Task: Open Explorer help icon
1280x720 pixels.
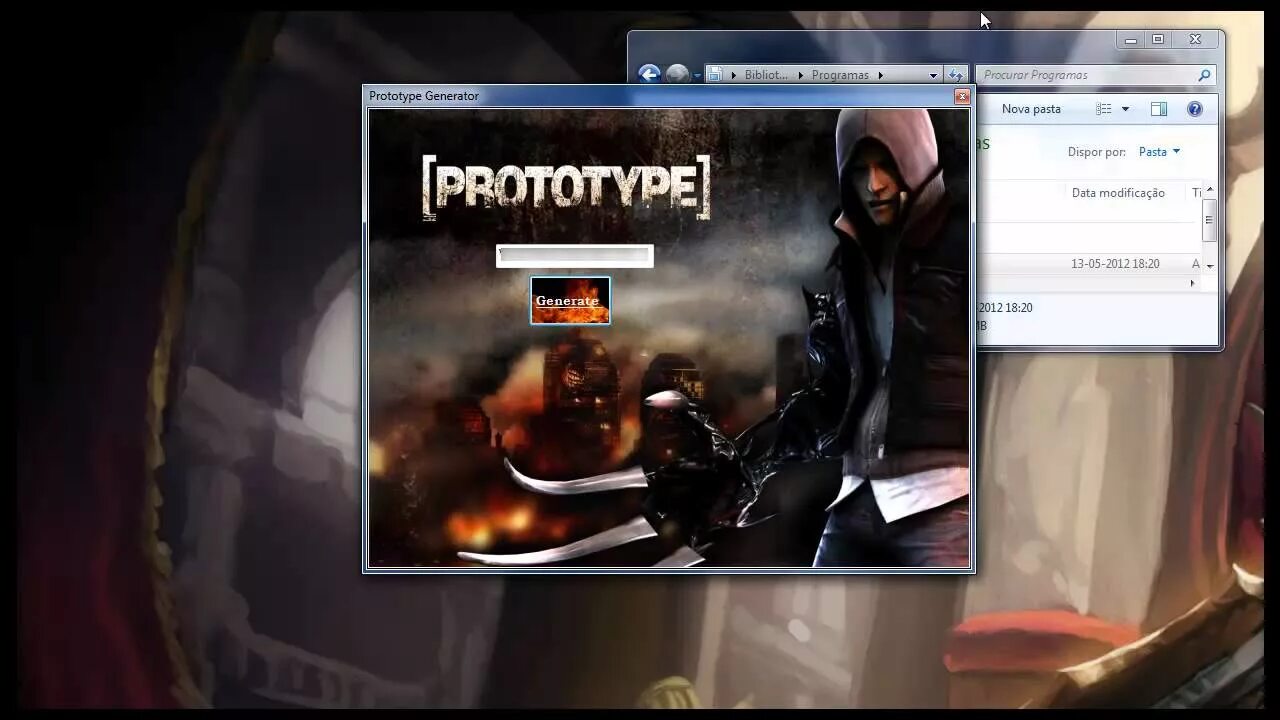Action: tap(1195, 109)
